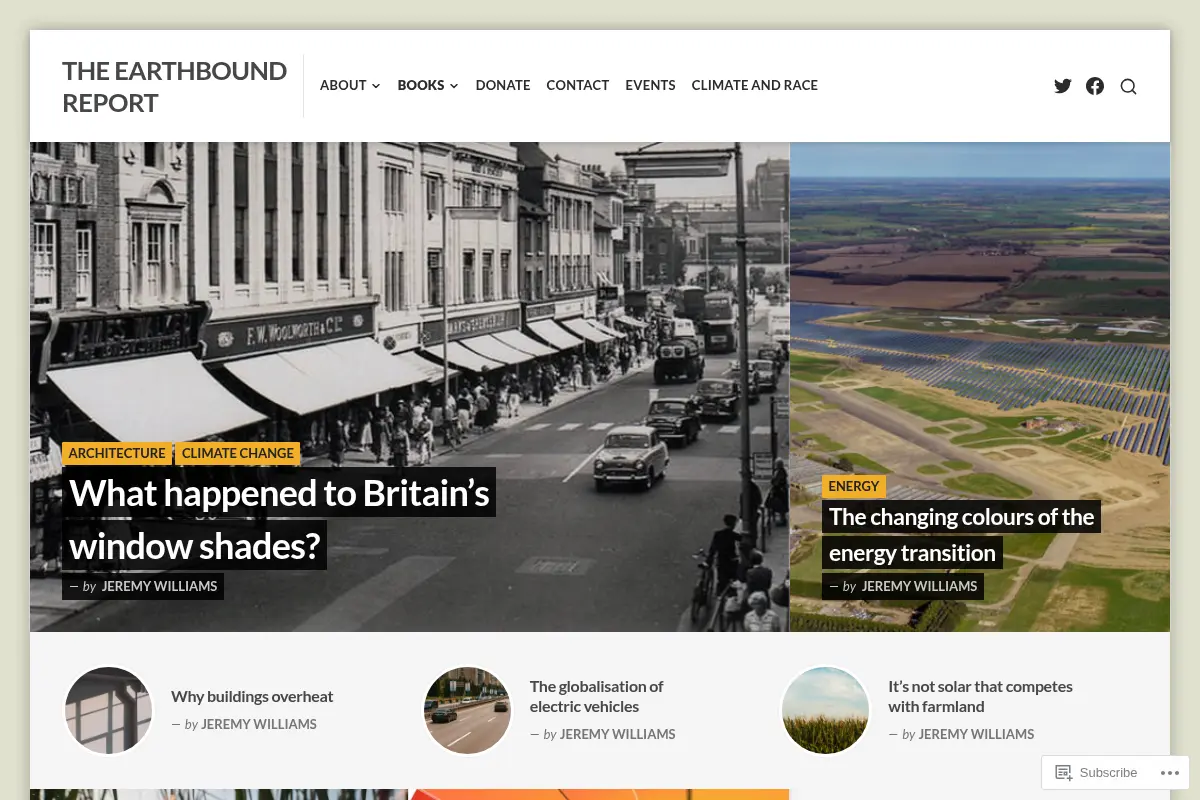1200x800 pixels.
Task: Open the About menu item
Action: tap(343, 85)
